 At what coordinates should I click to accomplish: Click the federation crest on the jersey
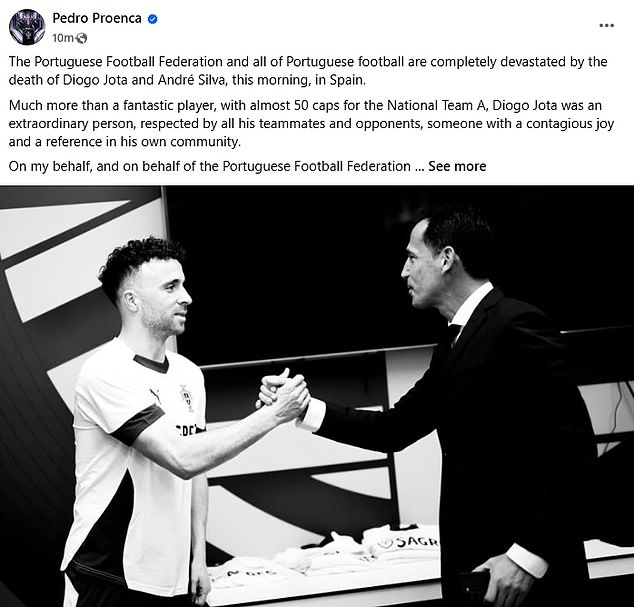click(187, 398)
